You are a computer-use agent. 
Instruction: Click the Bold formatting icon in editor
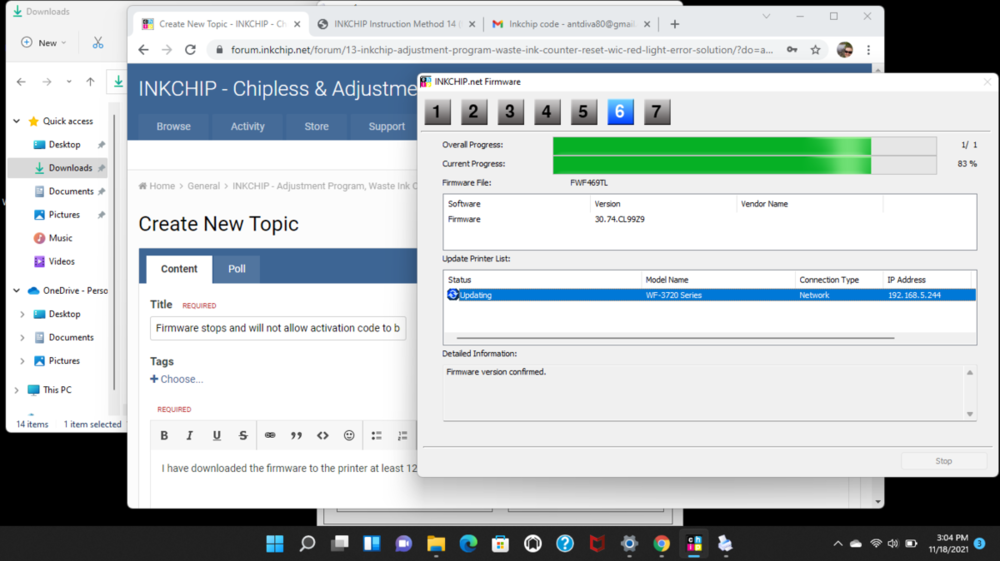[x=165, y=436]
